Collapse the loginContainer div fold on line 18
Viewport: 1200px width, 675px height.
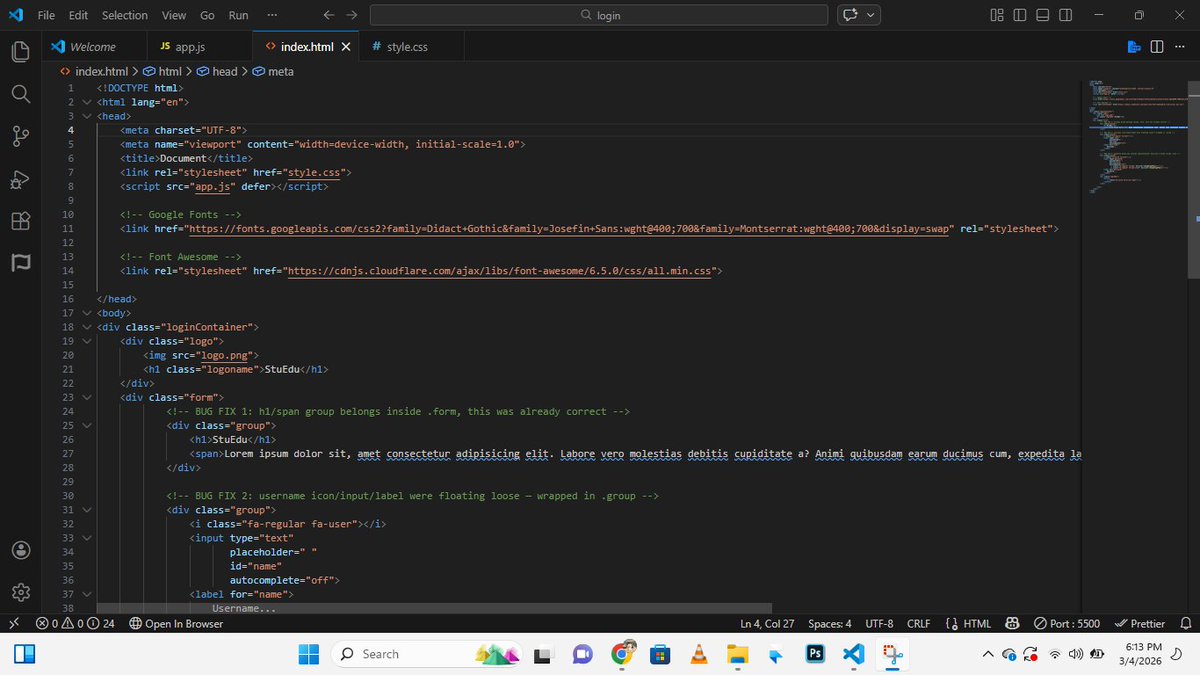point(87,327)
